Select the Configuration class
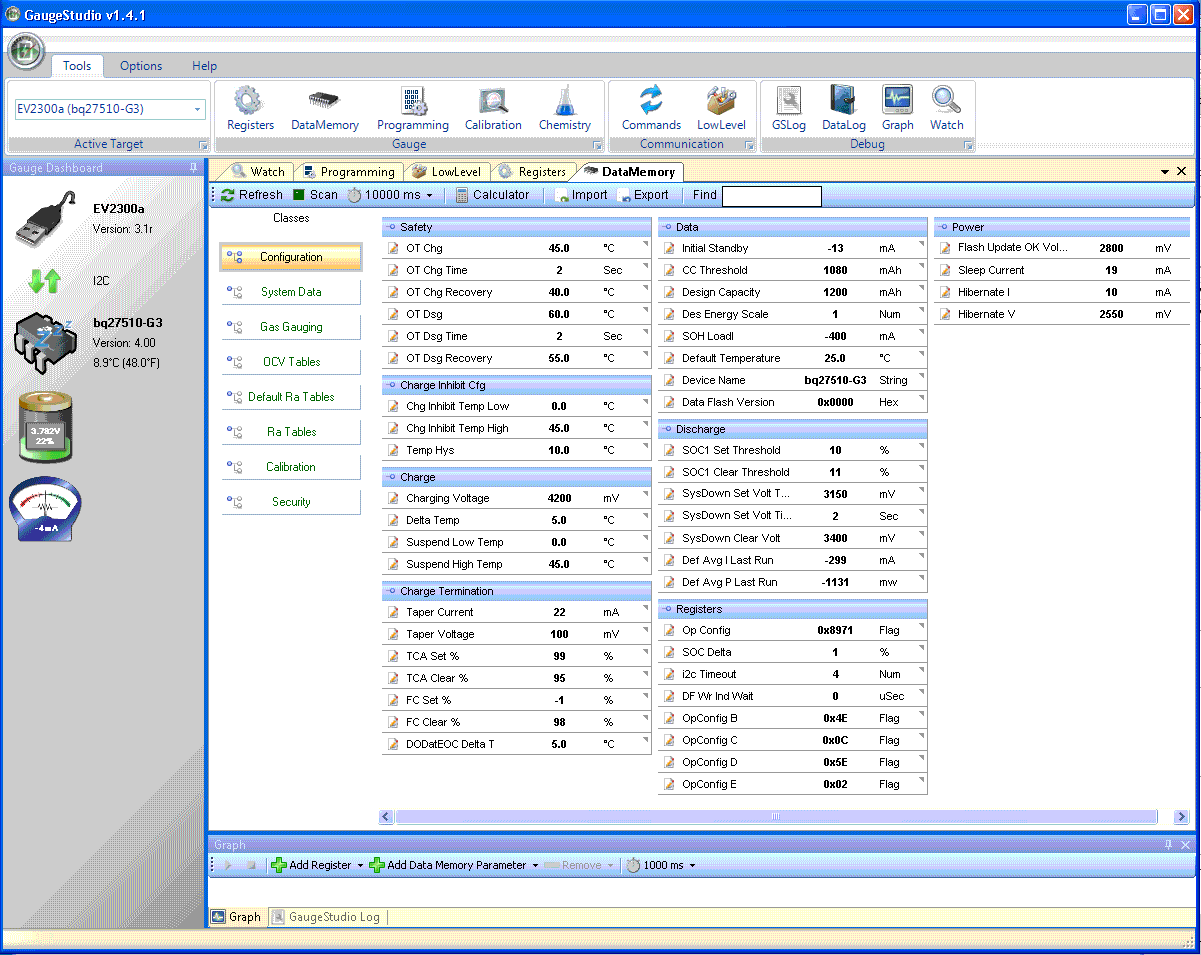The height and width of the screenshot is (955, 1201). (291, 257)
